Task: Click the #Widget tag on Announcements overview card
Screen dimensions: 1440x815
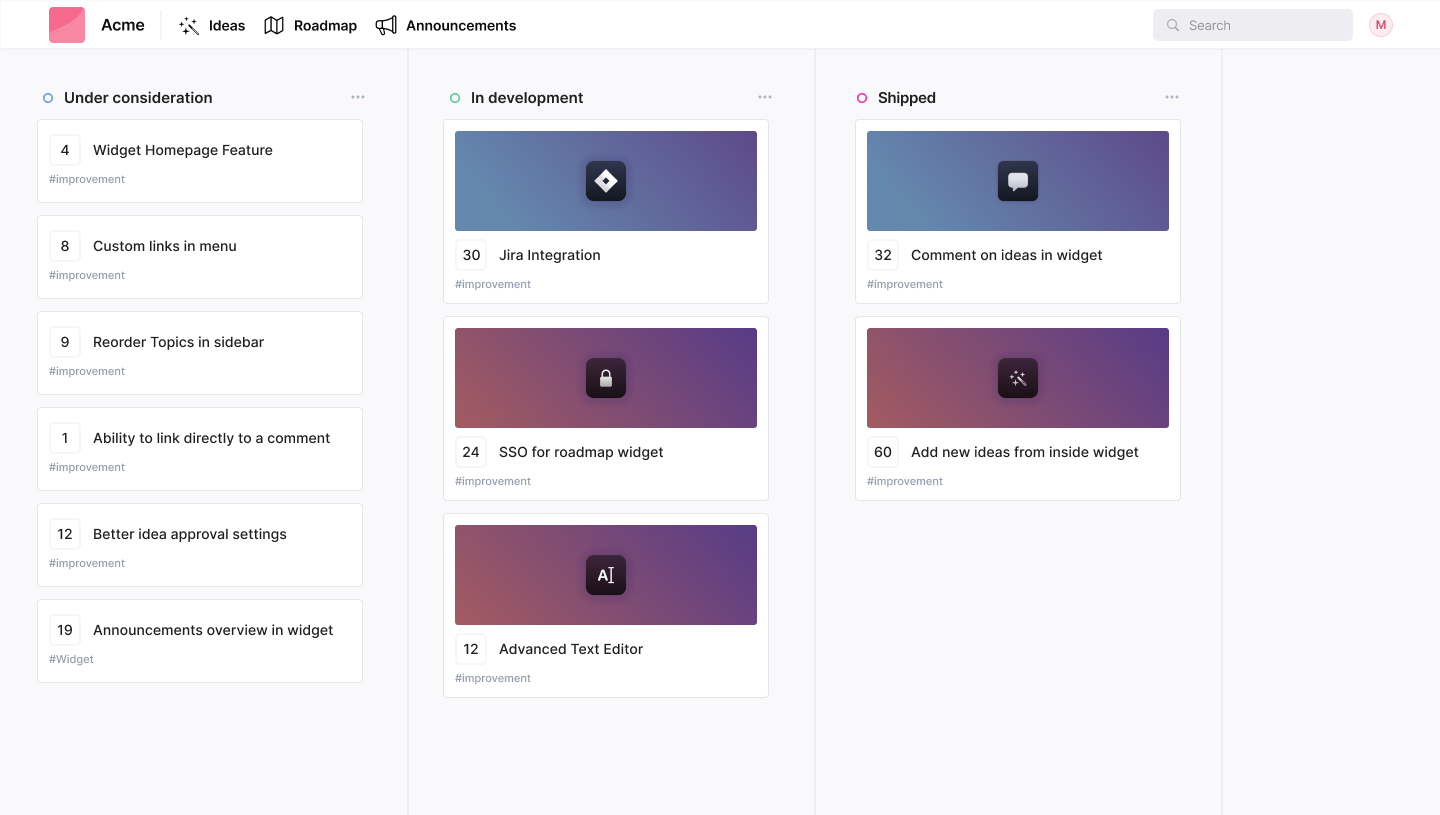Action: pos(71,659)
